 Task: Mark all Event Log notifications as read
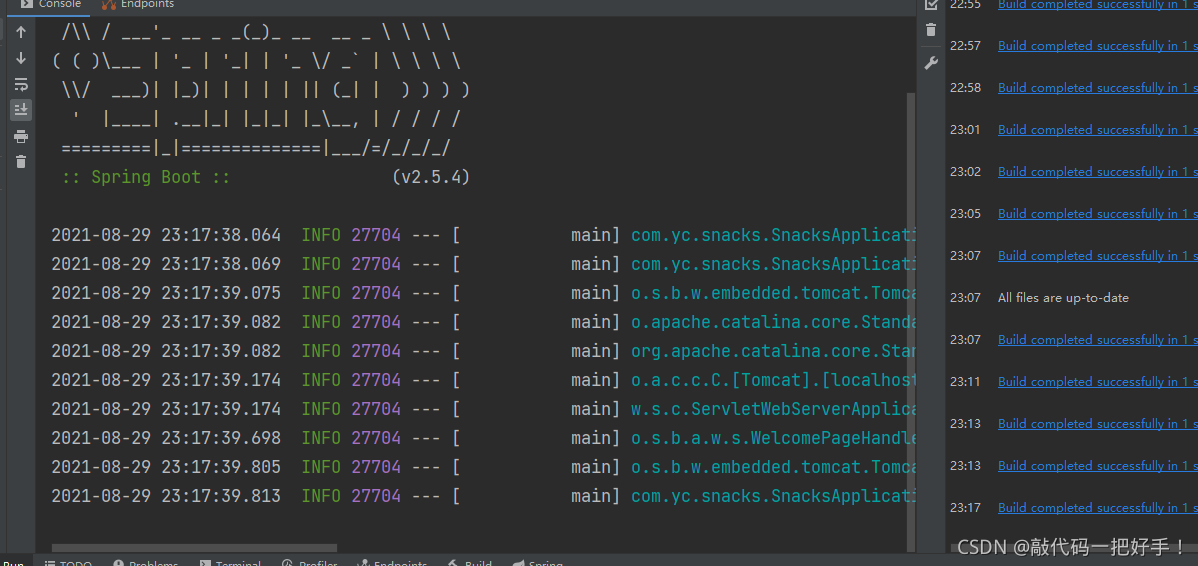tap(931, 5)
